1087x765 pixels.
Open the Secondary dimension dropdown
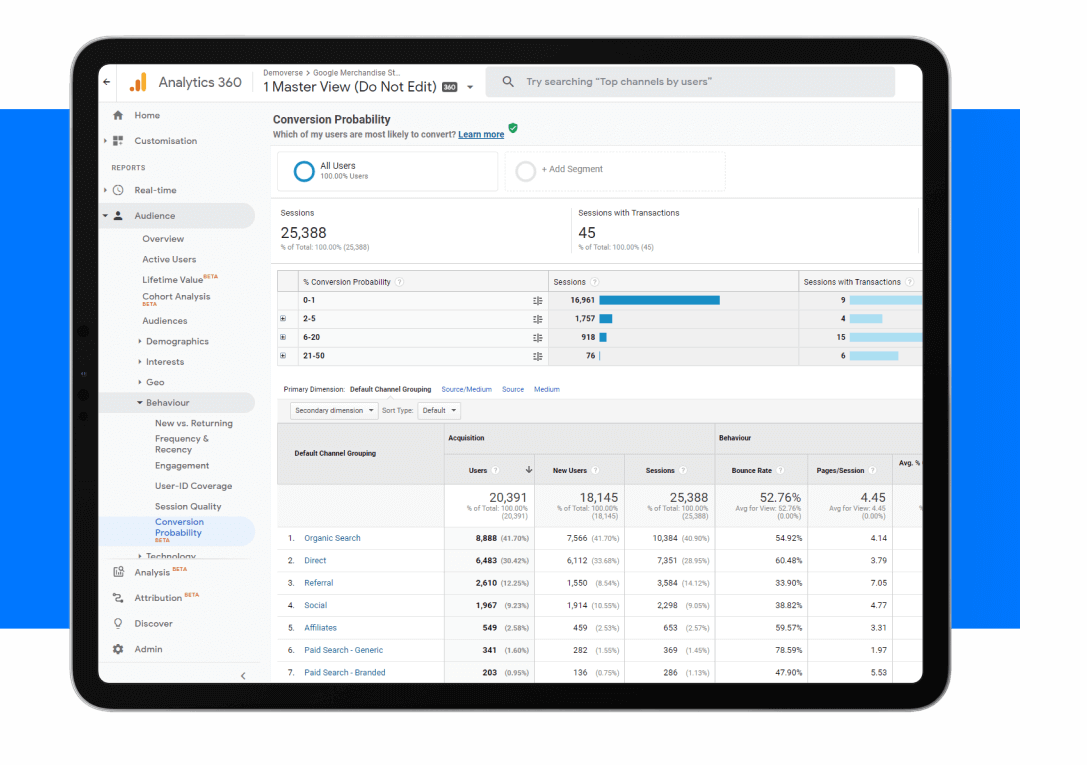tap(334, 410)
